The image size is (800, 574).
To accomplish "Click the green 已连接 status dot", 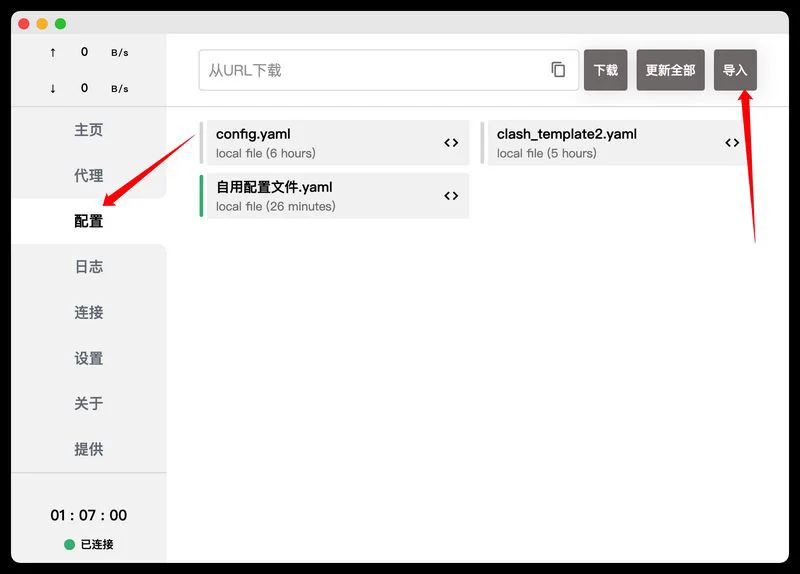I will 69,544.
